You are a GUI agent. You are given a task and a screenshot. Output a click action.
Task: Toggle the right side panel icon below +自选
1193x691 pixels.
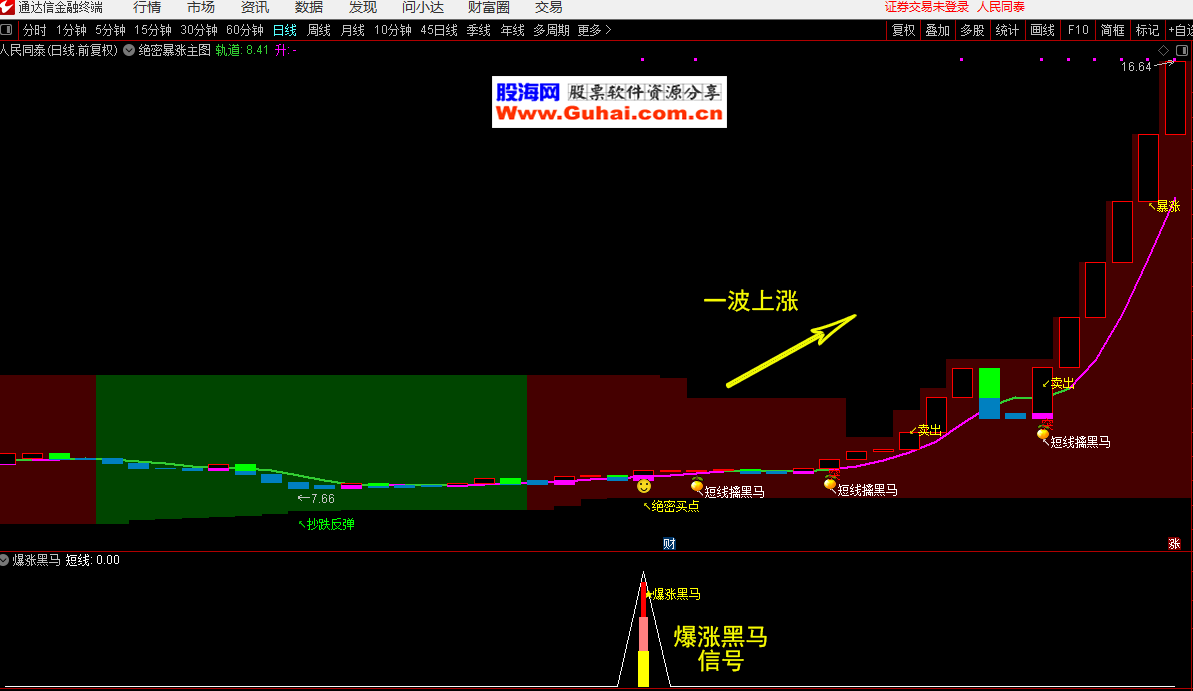coord(1182,50)
